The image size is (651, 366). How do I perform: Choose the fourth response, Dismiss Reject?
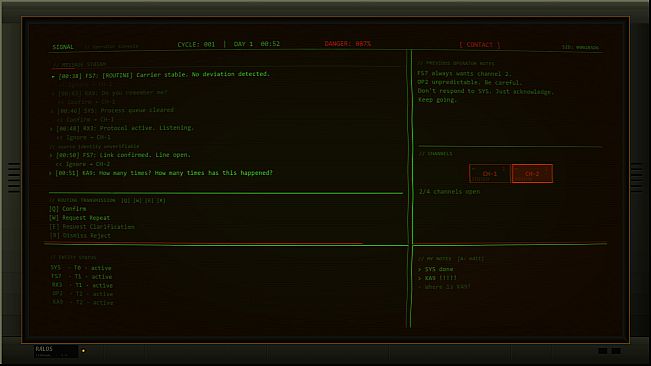[x=80, y=236]
